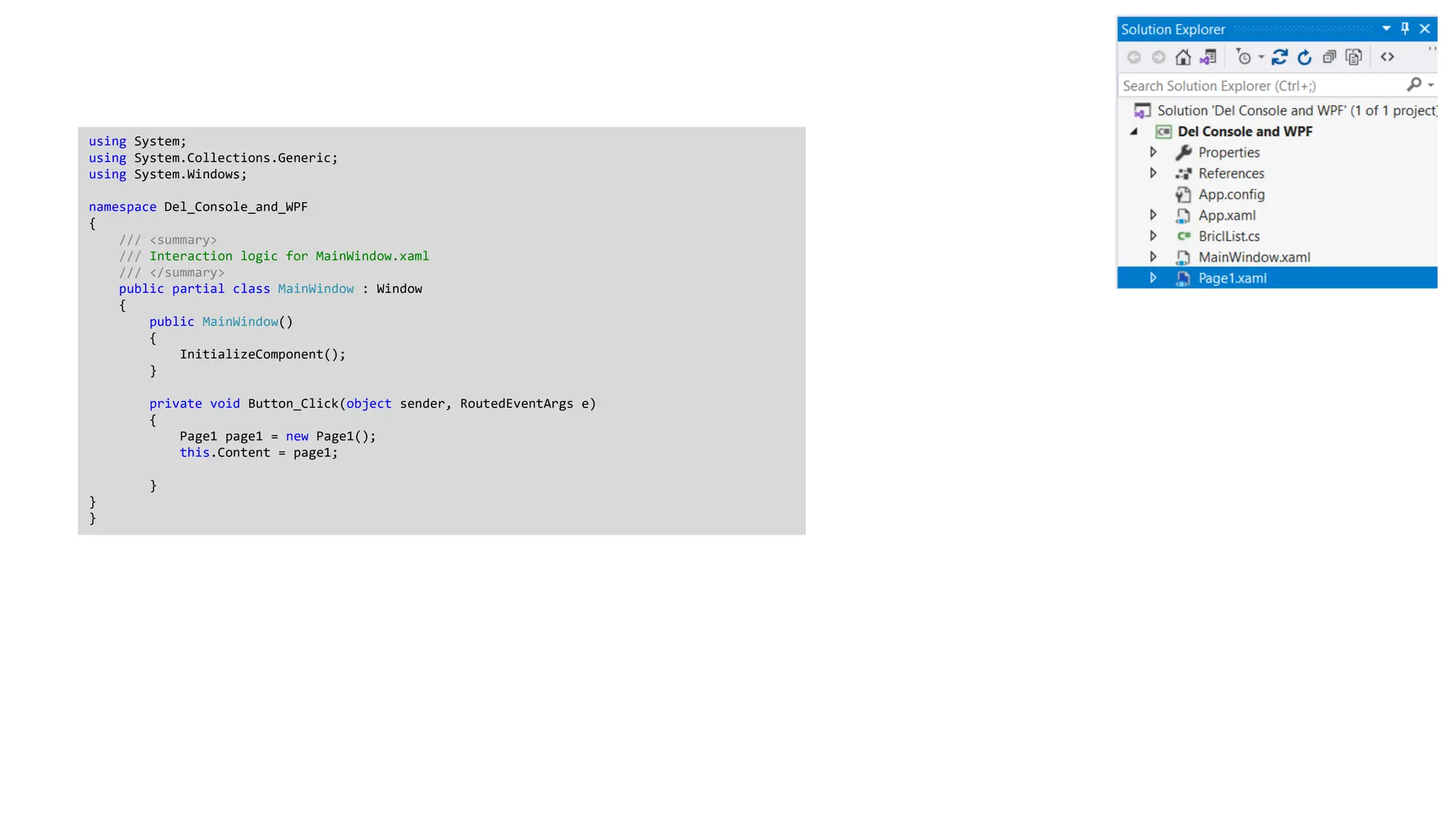Click the View Code angle-brackets icon
Viewport: 1456px width, 819px height.
click(1387, 57)
